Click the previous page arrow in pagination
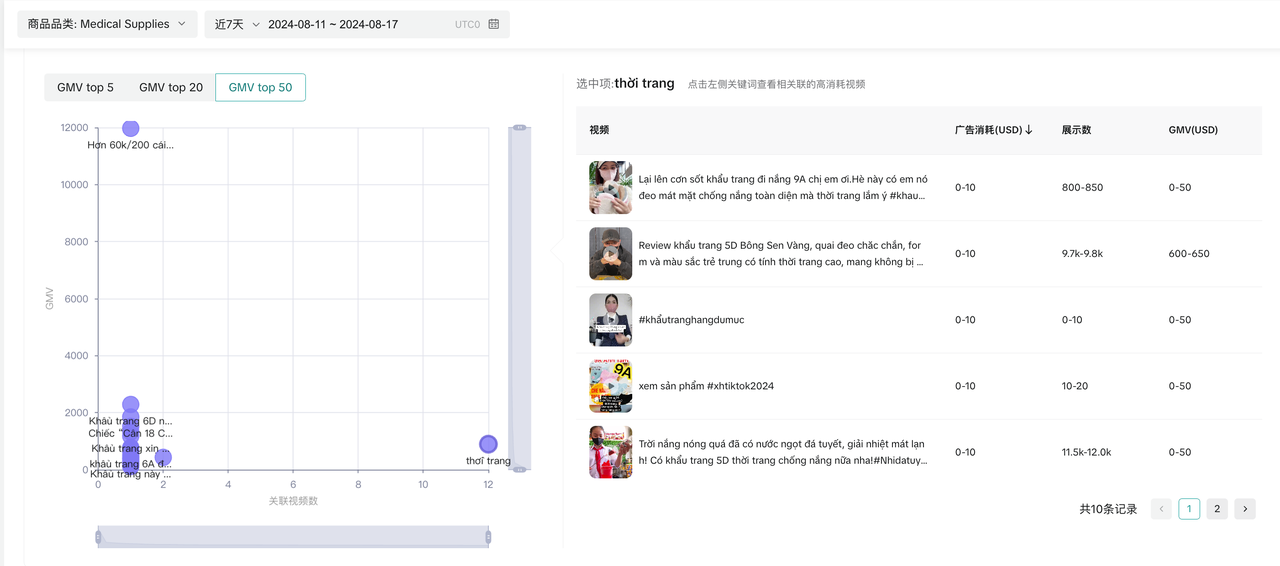This screenshot has width=1280, height=566. click(x=1161, y=509)
